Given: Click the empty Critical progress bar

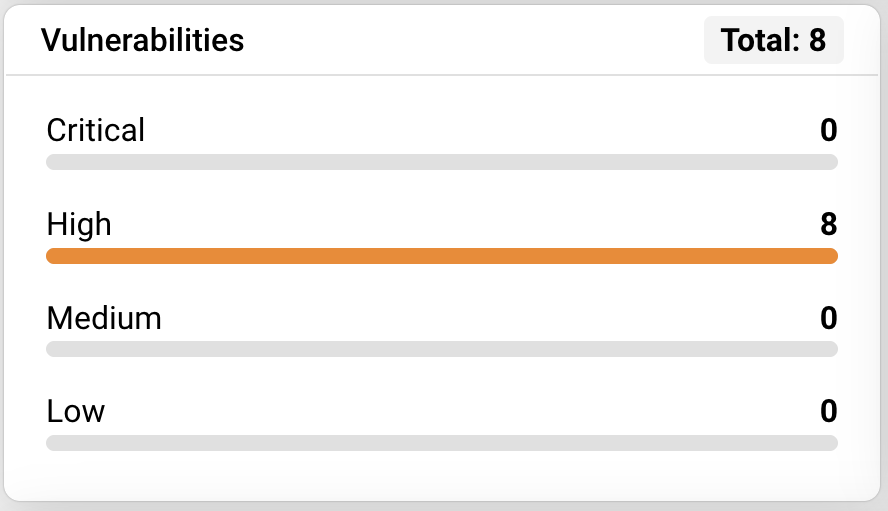Looking at the screenshot, I should tap(441, 162).
